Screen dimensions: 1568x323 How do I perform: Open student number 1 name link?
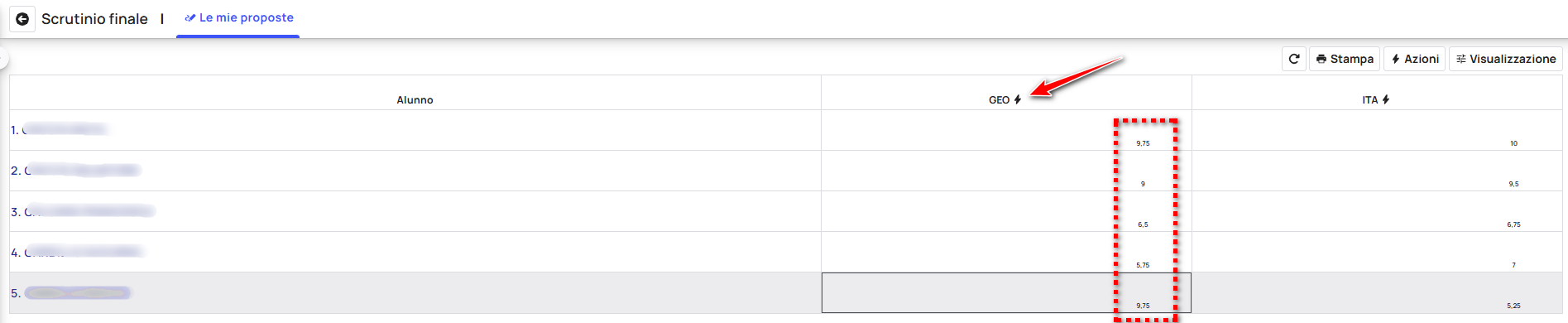pyautogui.click(x=59, y=129)
